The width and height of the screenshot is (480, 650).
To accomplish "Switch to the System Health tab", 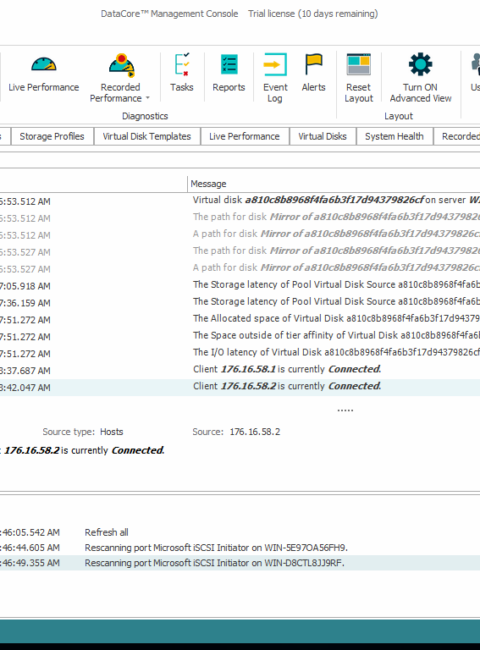I will coord(394,136).
